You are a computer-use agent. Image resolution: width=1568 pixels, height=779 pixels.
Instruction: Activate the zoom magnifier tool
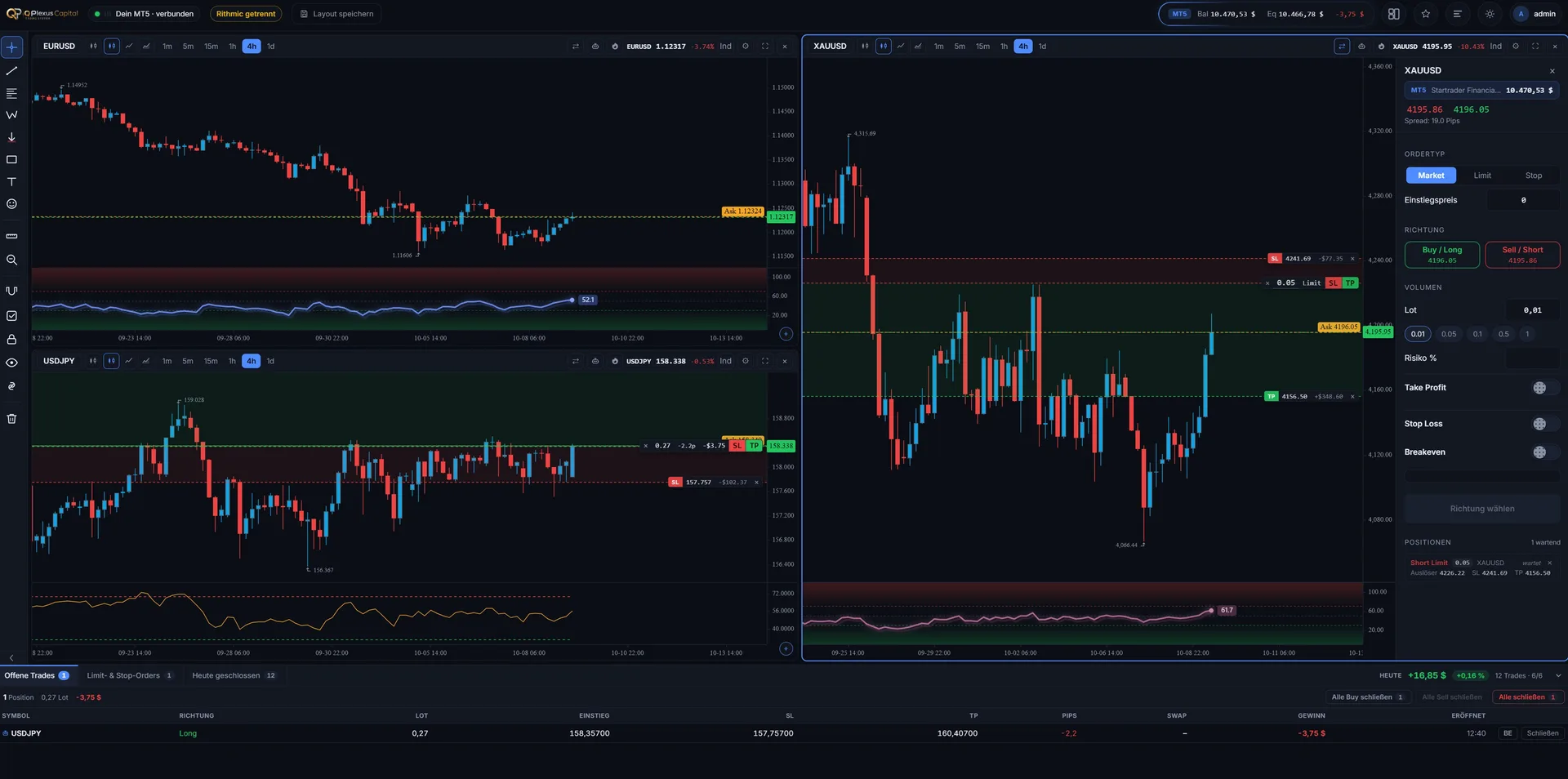click(x=11, y=260)
